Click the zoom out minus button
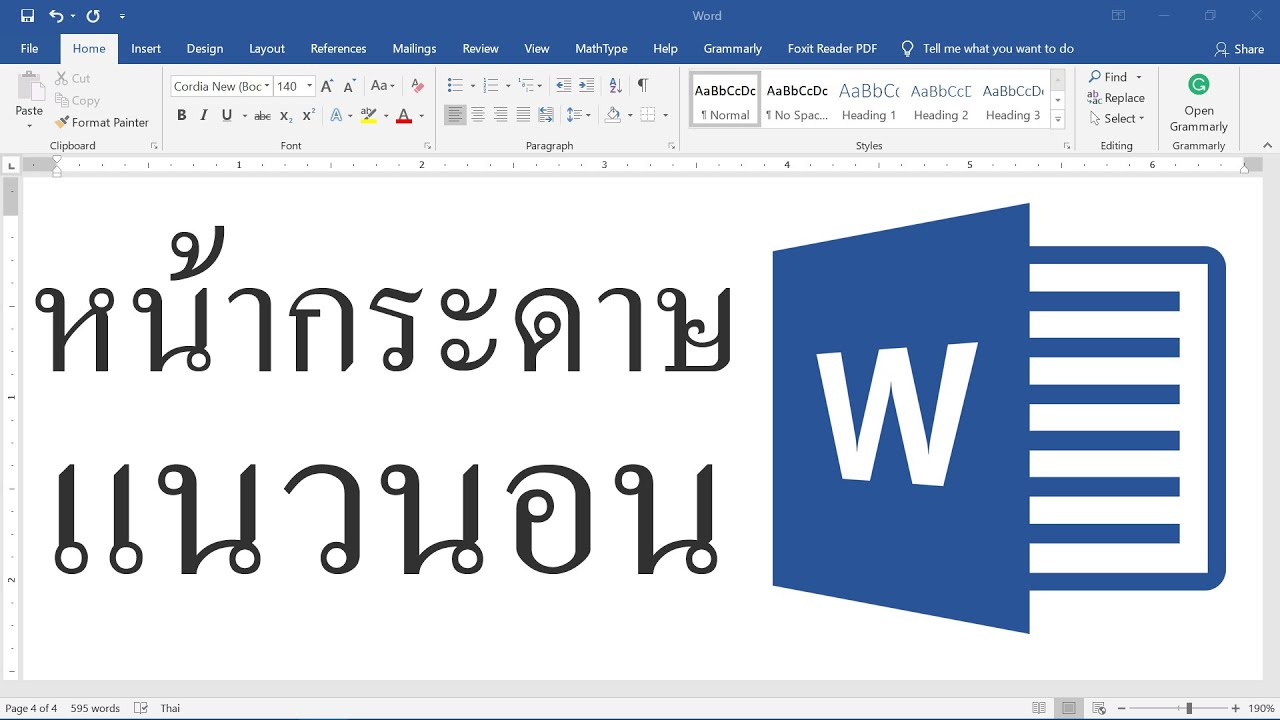The width and height of the screenshot is (1280, 720). pos(1121,708)
